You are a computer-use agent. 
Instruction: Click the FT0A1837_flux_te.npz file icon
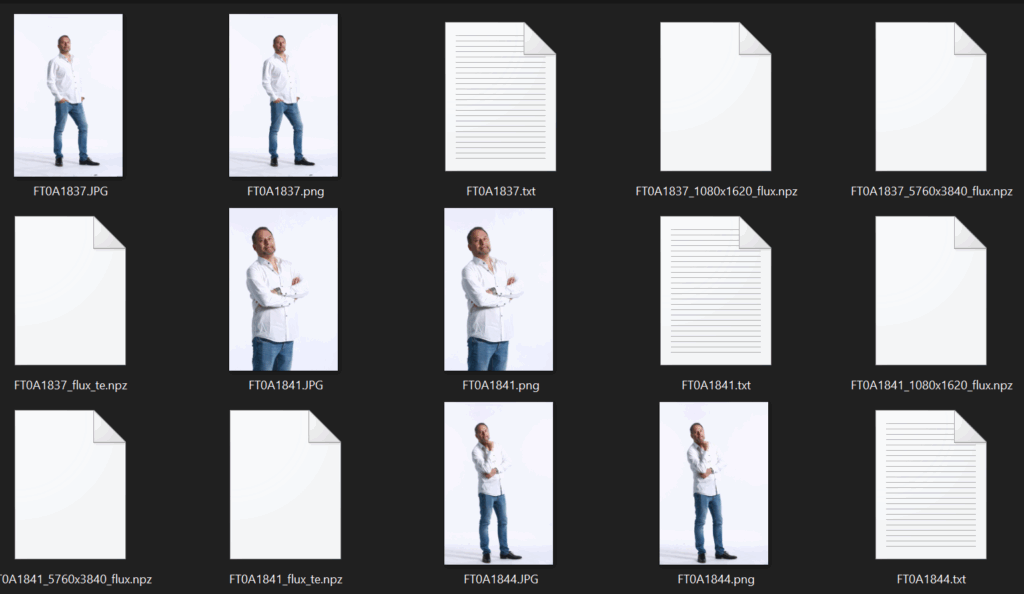69,290
